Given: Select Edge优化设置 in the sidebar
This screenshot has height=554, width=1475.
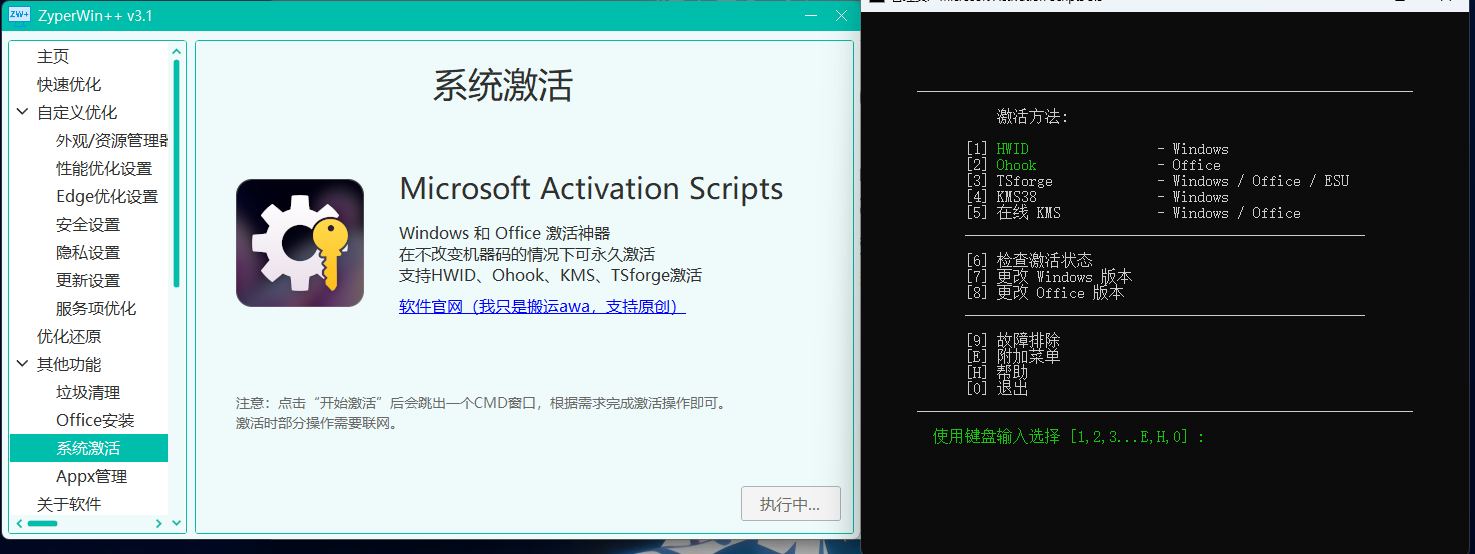Looking at the screenshot, I should click(107, 197).
